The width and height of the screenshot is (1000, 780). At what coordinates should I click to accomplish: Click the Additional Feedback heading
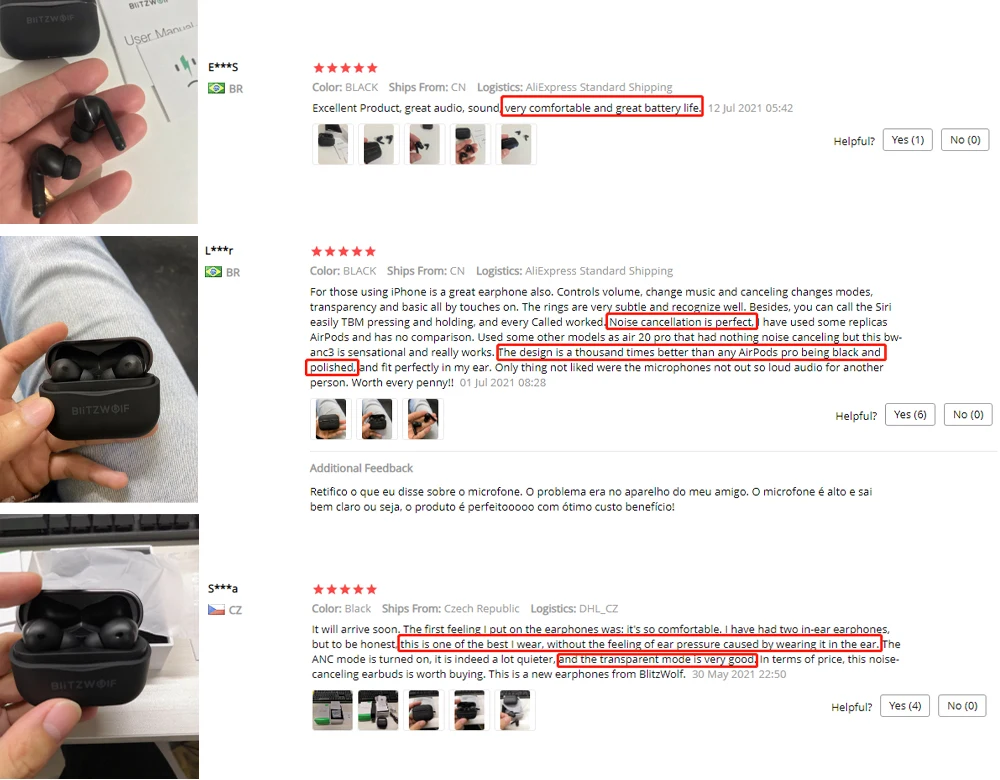(361, 468)
